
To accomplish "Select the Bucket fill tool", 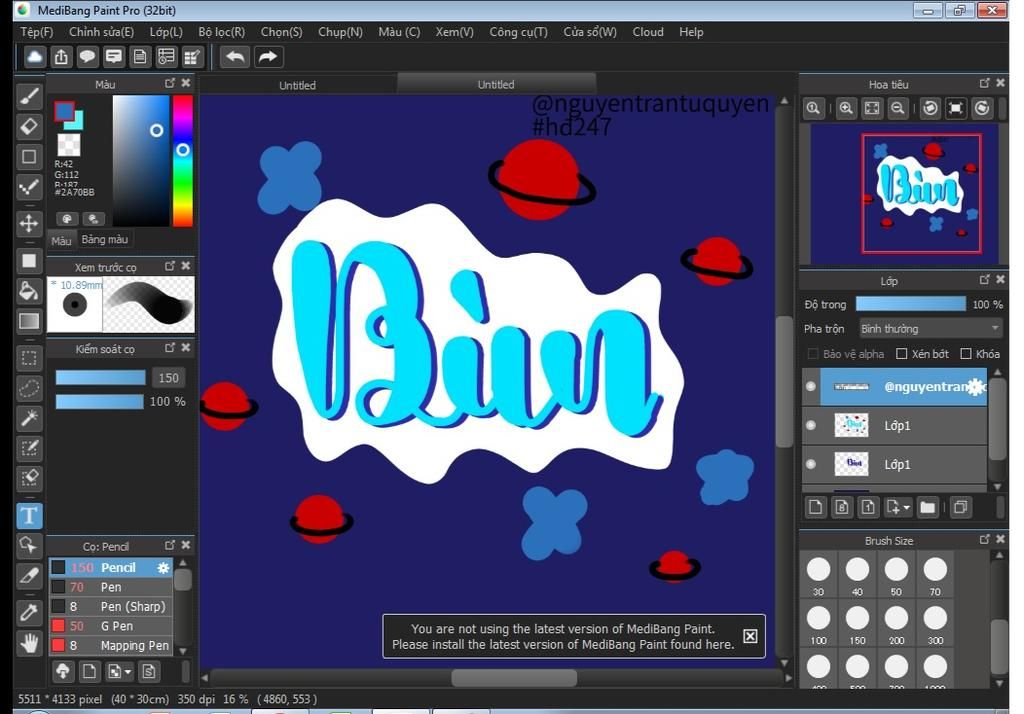I will [29, 291].
